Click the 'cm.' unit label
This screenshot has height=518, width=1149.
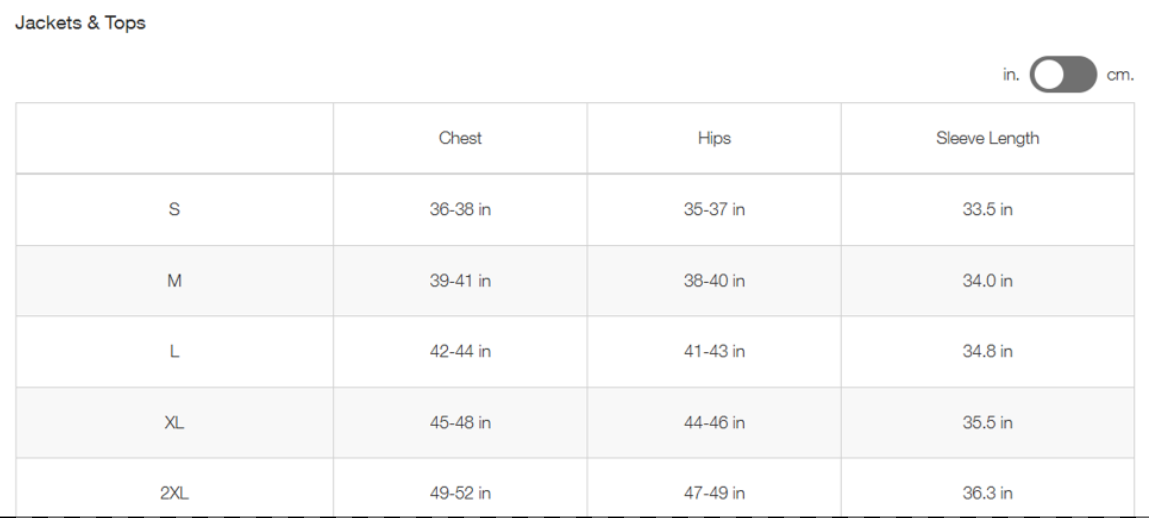point(1120,75)
